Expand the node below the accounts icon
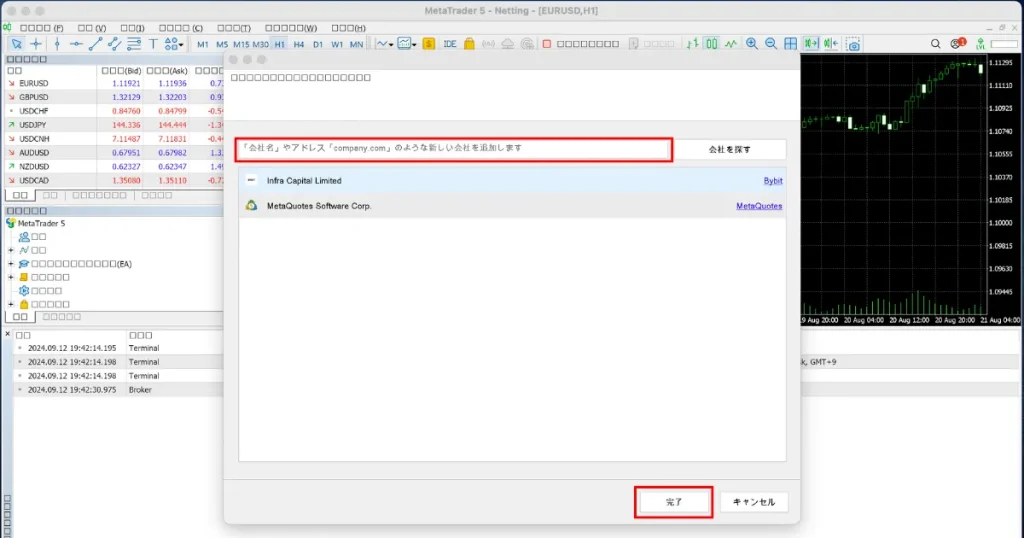 coord(10,250)
